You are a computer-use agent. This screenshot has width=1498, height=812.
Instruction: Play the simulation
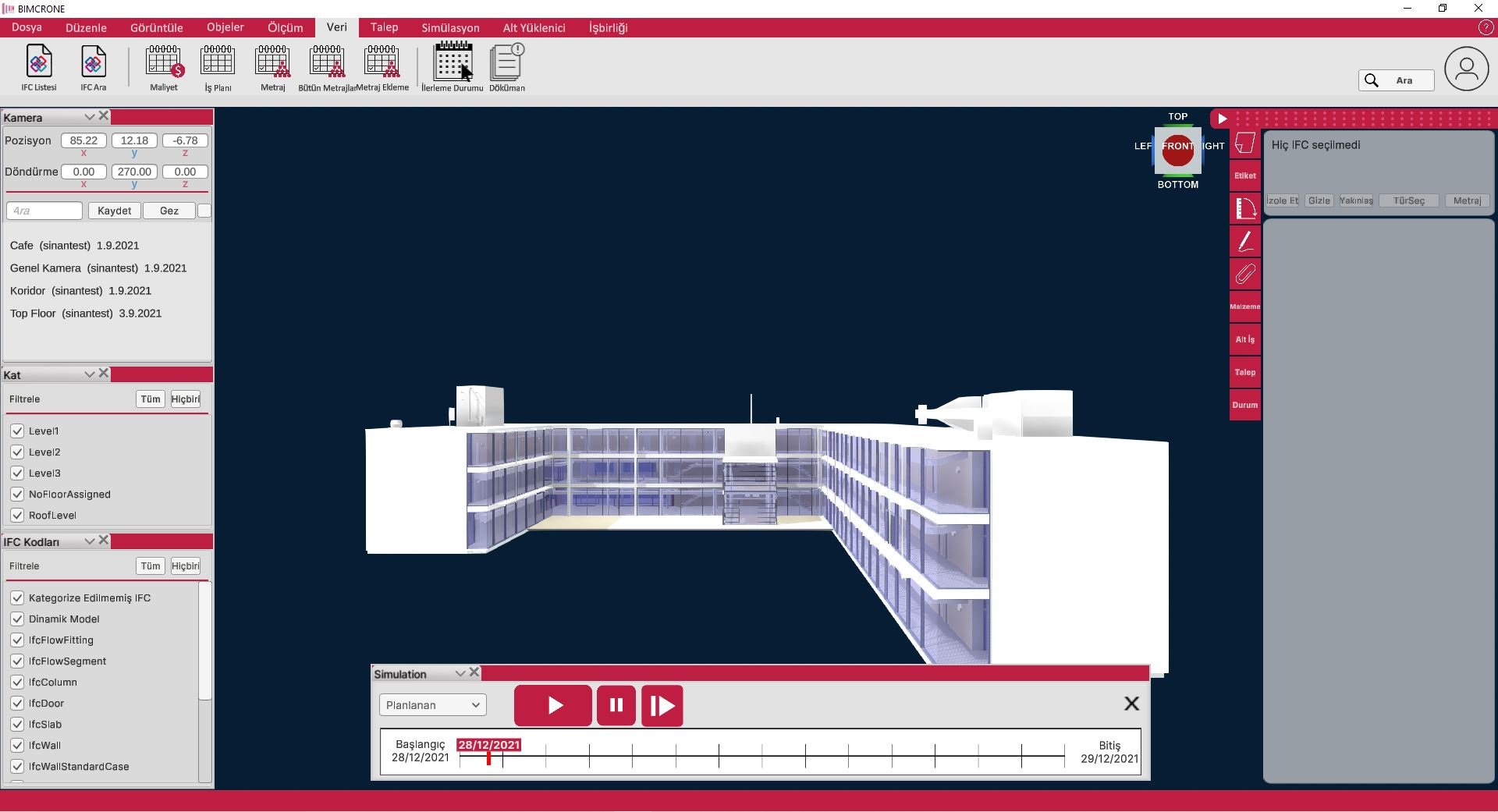(x=553, y=706)
